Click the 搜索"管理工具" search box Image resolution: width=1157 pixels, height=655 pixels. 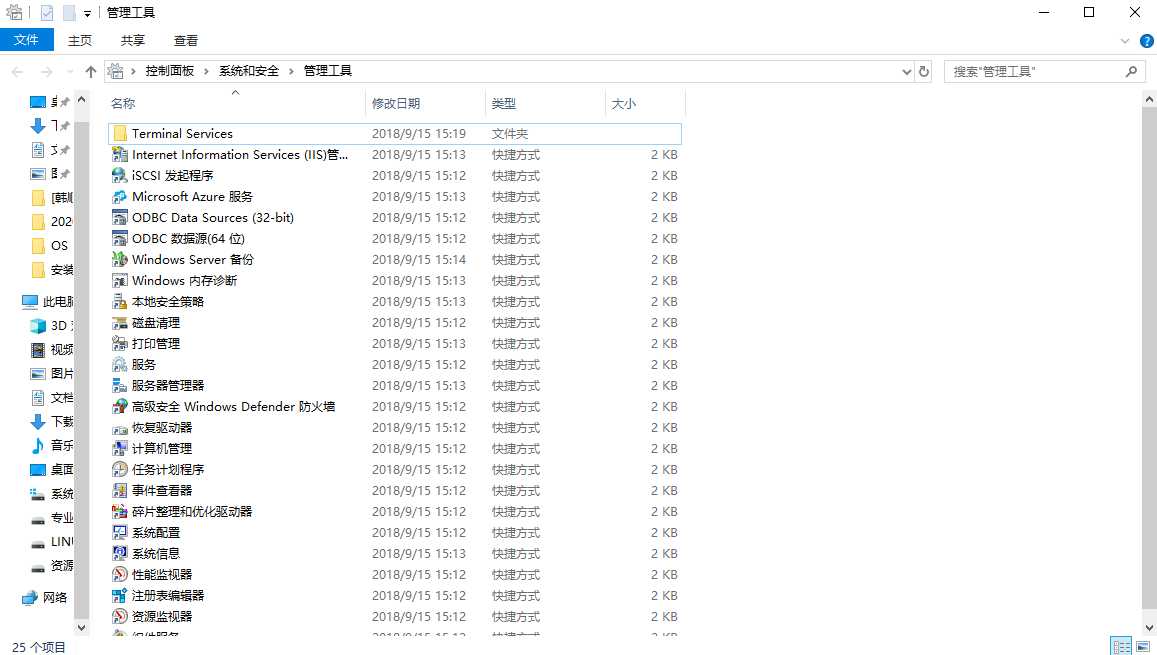tap(1044, 72)
